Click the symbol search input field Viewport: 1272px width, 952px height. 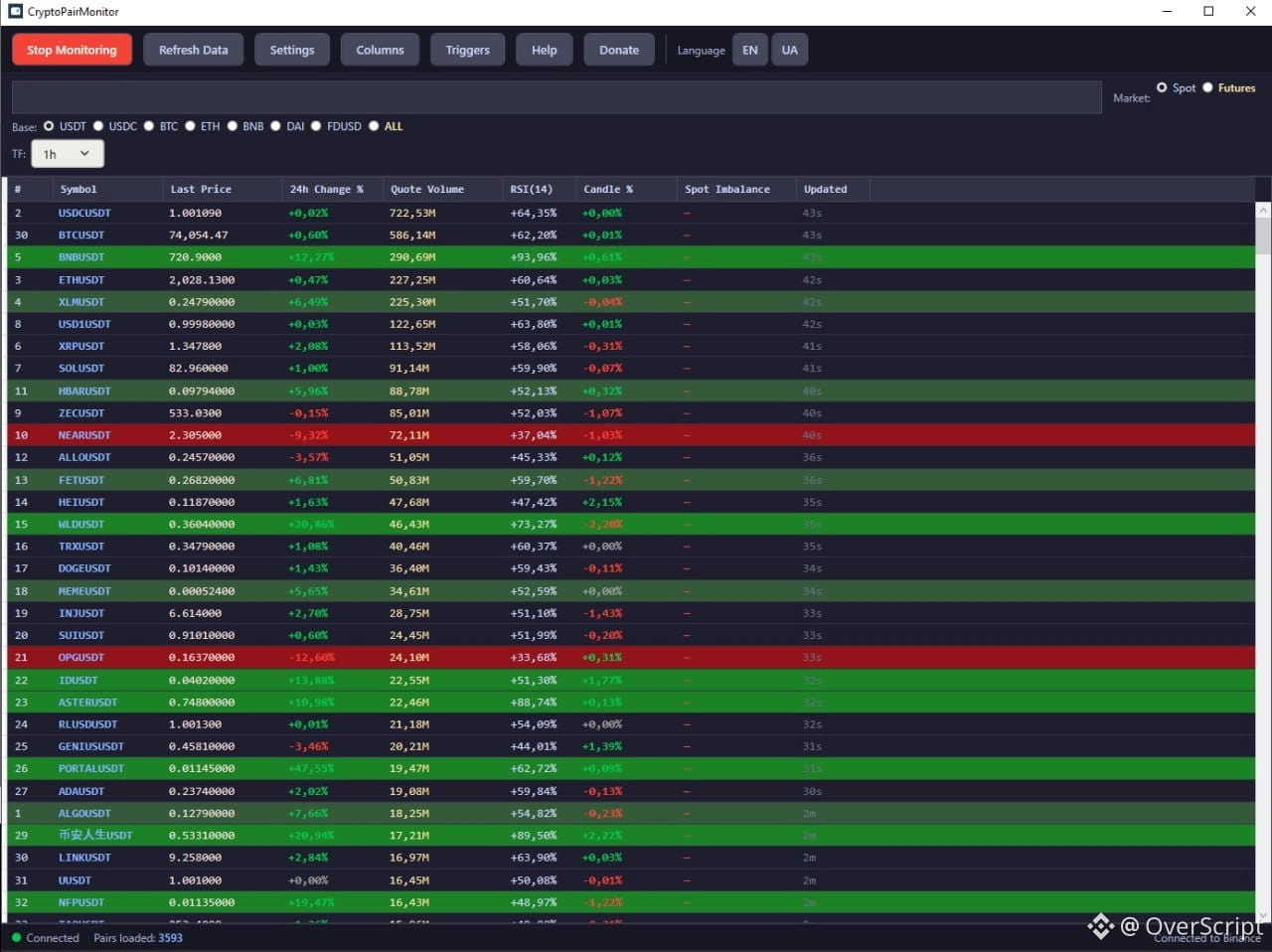(556, 97)
